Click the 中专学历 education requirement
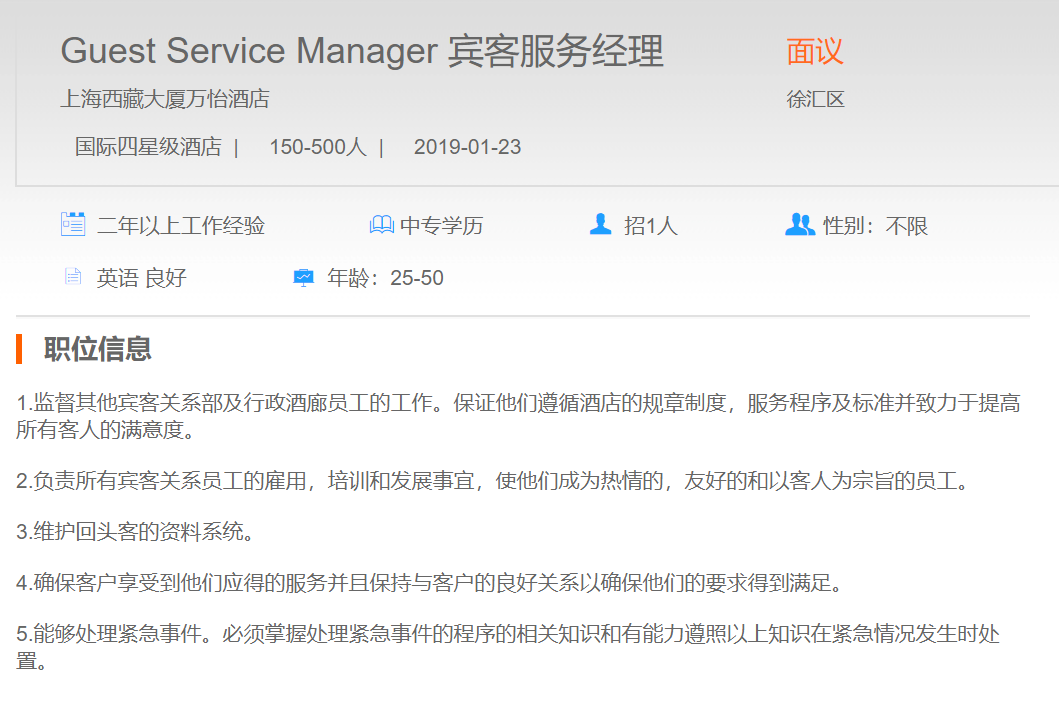The width and height of the screenshot is (1059, 704). (441, 226)
